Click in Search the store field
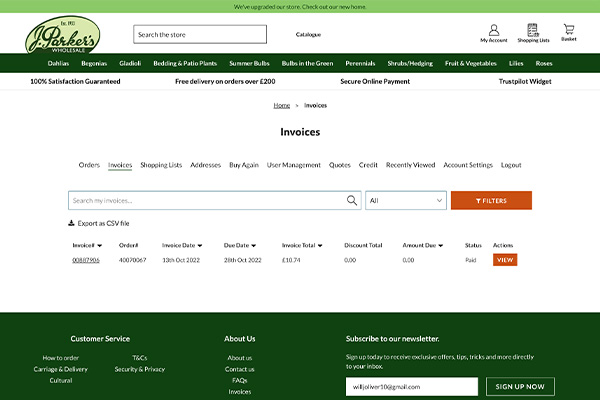 tap(200, 34)
